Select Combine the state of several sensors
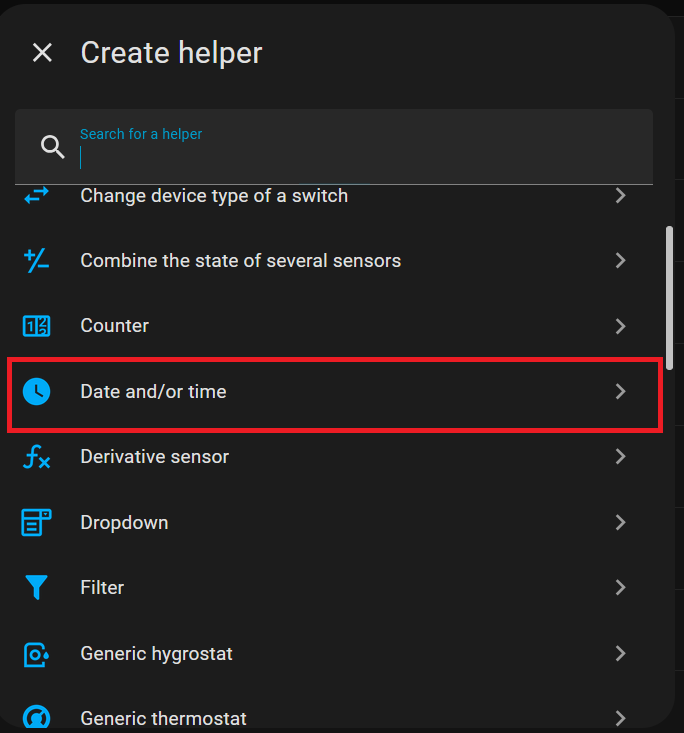684x733 pixels. (x=240, y=261)
